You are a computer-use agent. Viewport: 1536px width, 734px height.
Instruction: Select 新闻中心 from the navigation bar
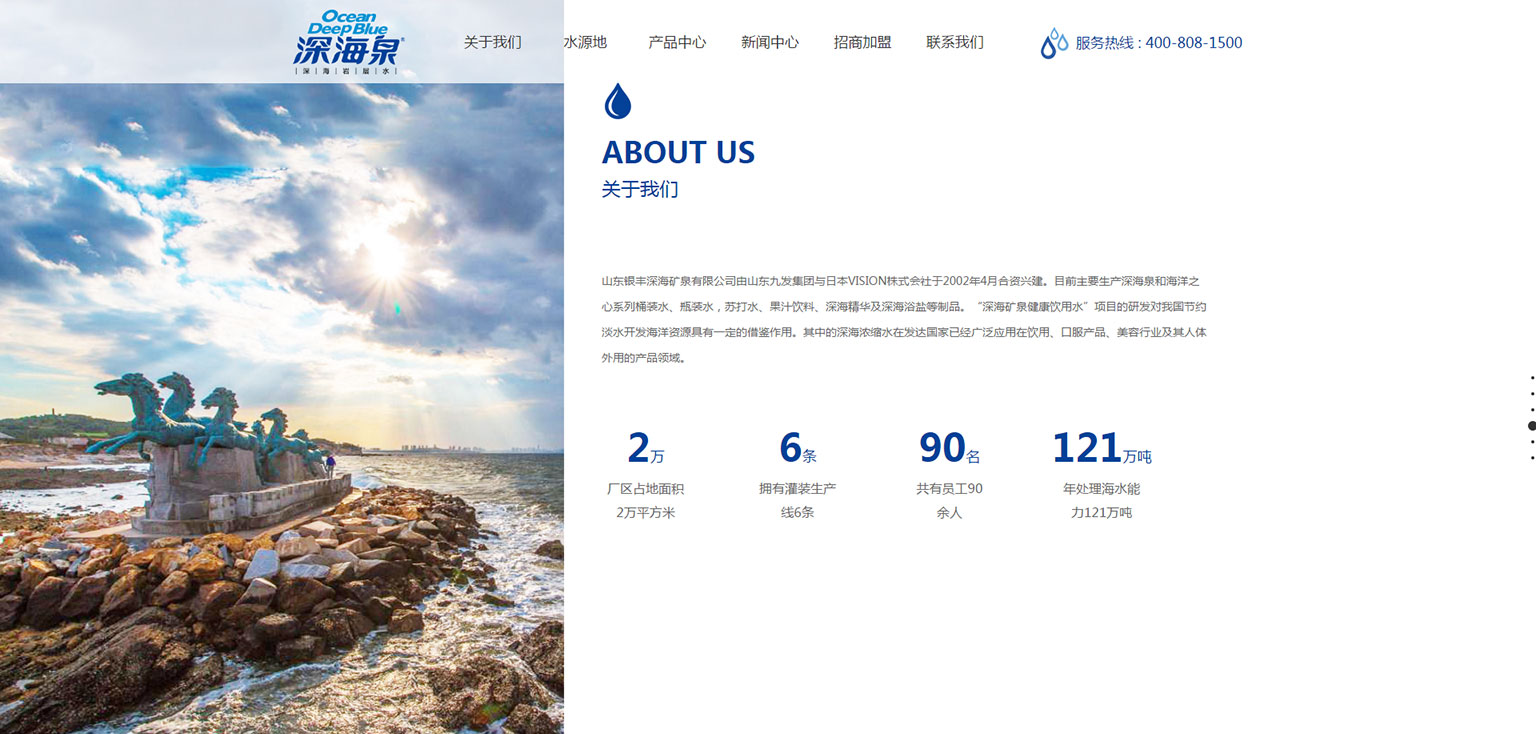[769, 42]
